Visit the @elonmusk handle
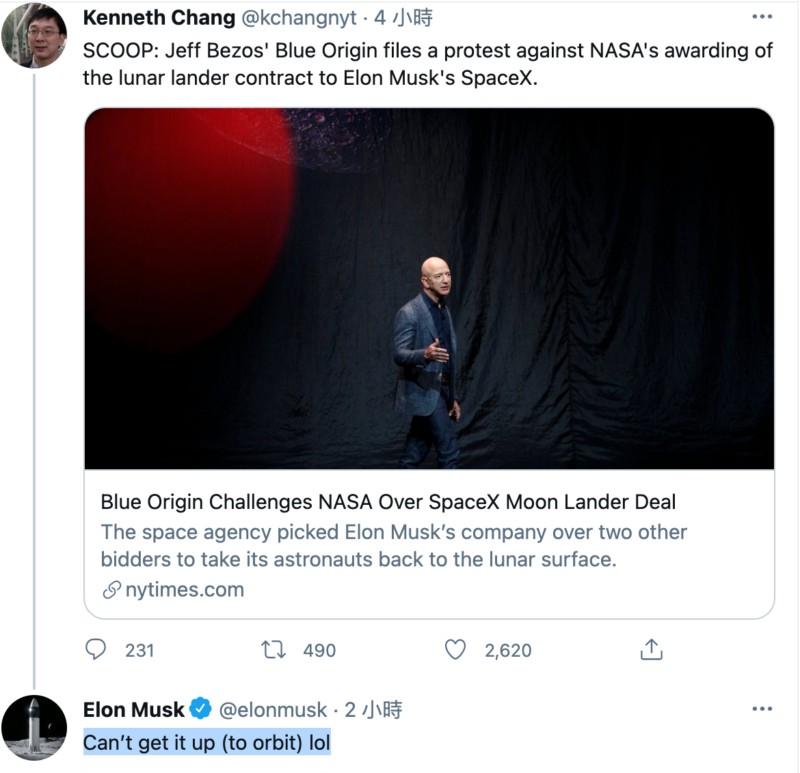The height and width of the screenshot is (773, 800). click(272, 710)
